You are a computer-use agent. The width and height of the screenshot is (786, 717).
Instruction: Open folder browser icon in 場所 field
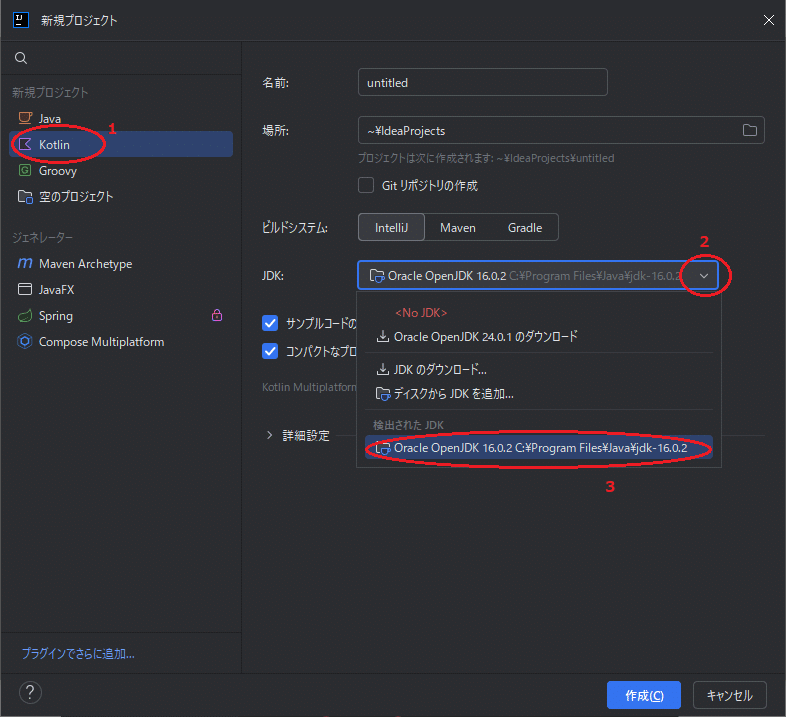coord(749,130)
